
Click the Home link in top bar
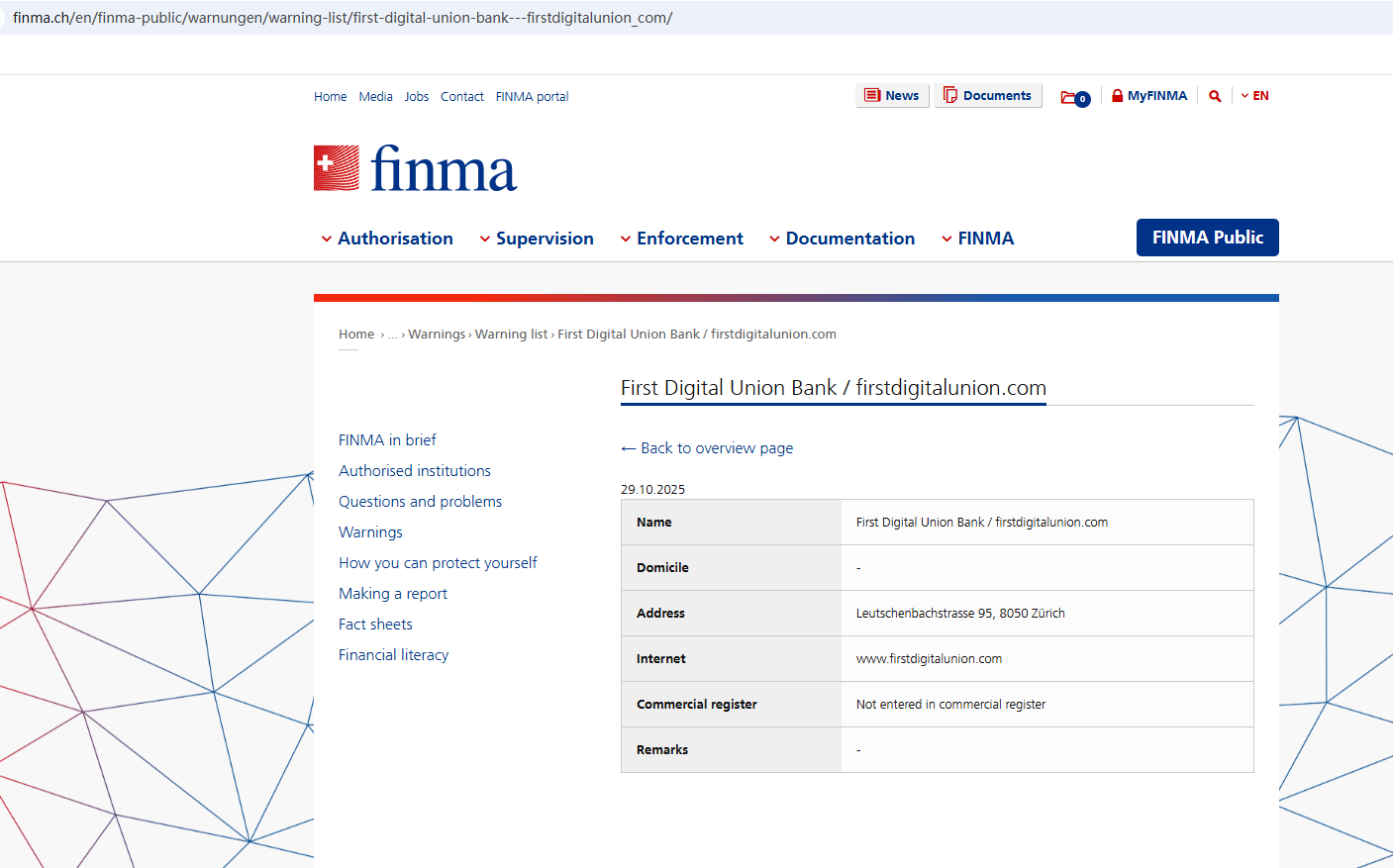331,97
